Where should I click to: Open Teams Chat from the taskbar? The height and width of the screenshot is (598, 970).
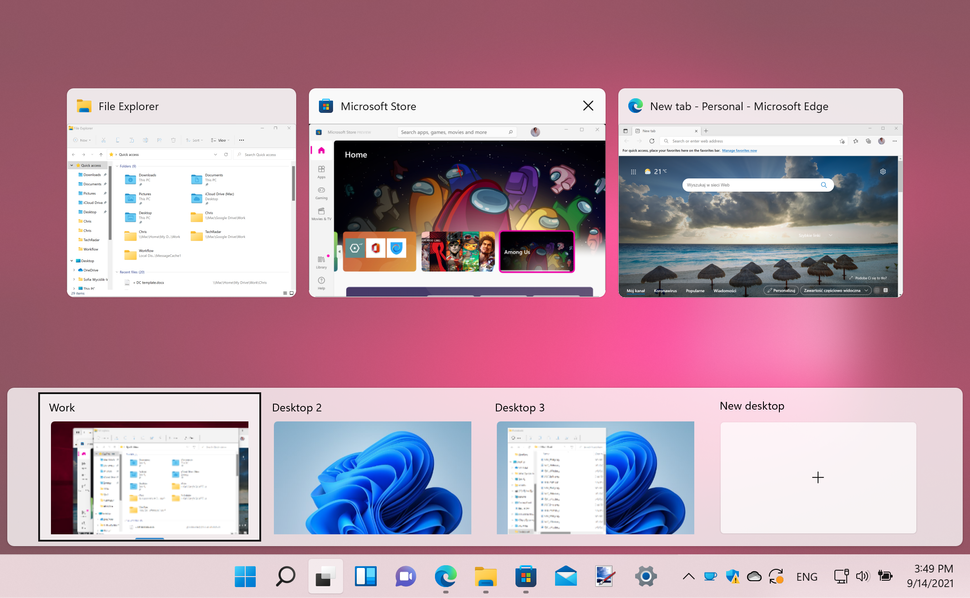(405, 577)
